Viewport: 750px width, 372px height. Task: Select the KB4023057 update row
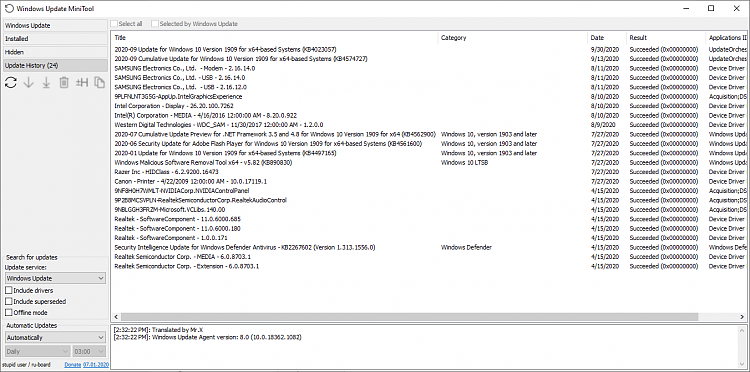click(x=430, y=49)
